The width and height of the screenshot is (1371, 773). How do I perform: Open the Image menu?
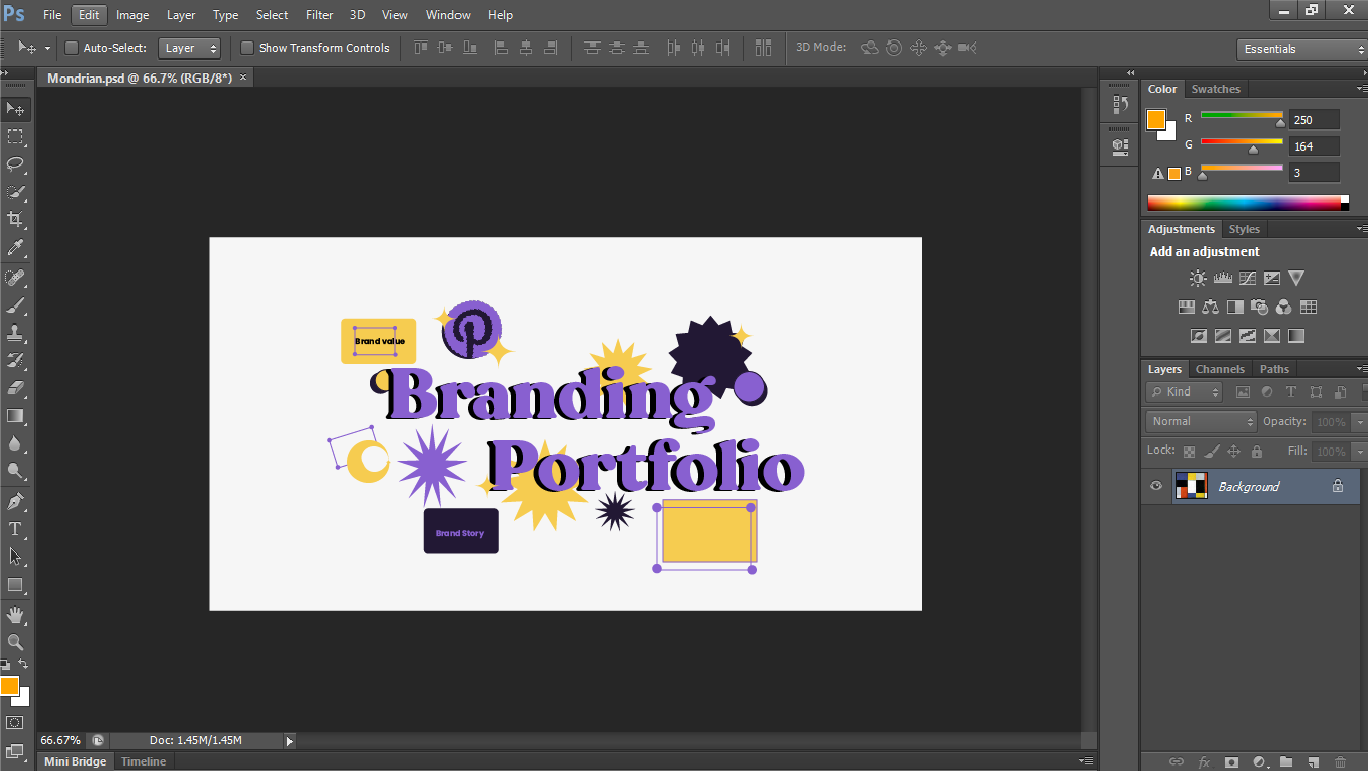[132, 15]
